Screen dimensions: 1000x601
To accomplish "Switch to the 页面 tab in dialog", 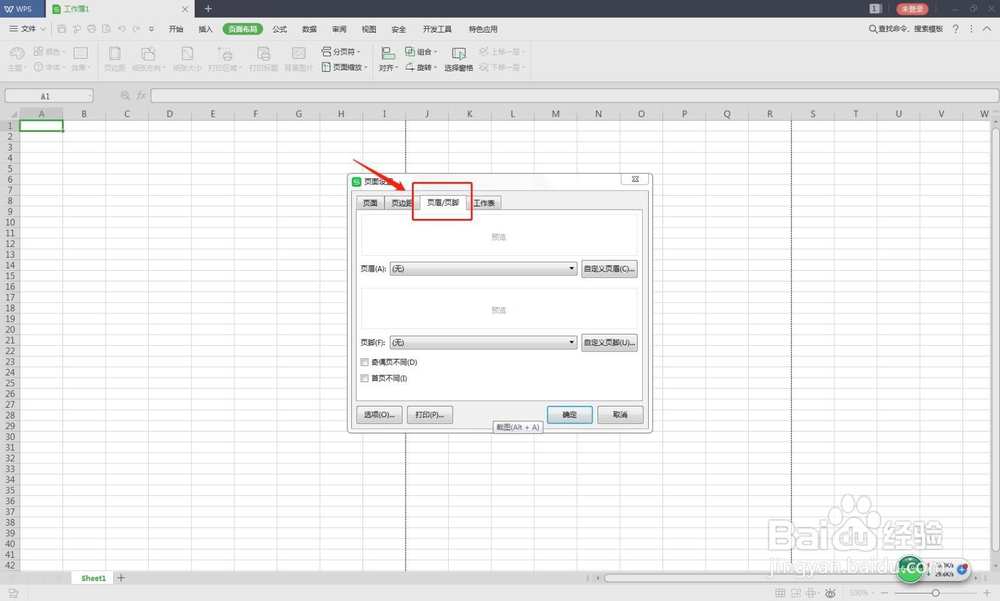I will tap(370, 203).
